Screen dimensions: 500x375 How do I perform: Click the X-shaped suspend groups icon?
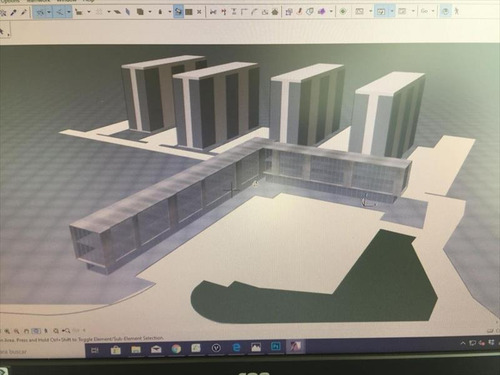pos(199,12)
